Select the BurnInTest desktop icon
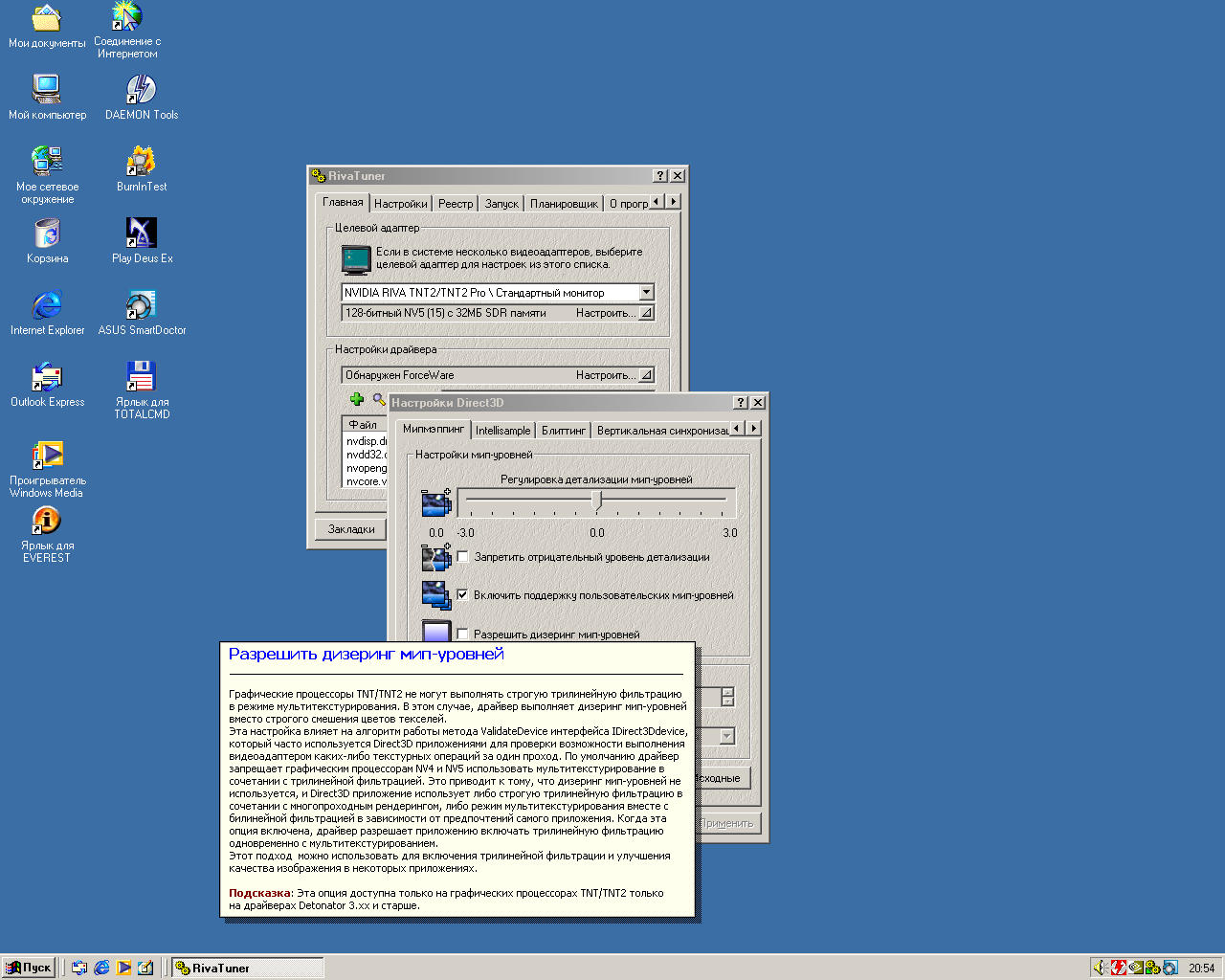This screenshot has height=980, width=1225. coord(142,162)
